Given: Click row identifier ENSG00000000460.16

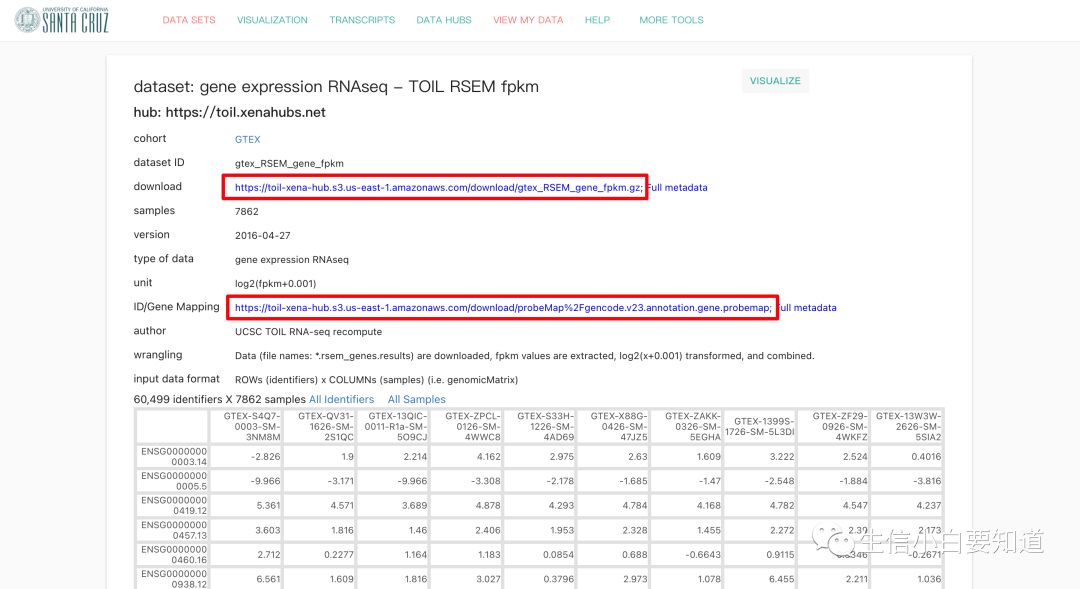Looking at the screenshot, I should tap(173, 555).
